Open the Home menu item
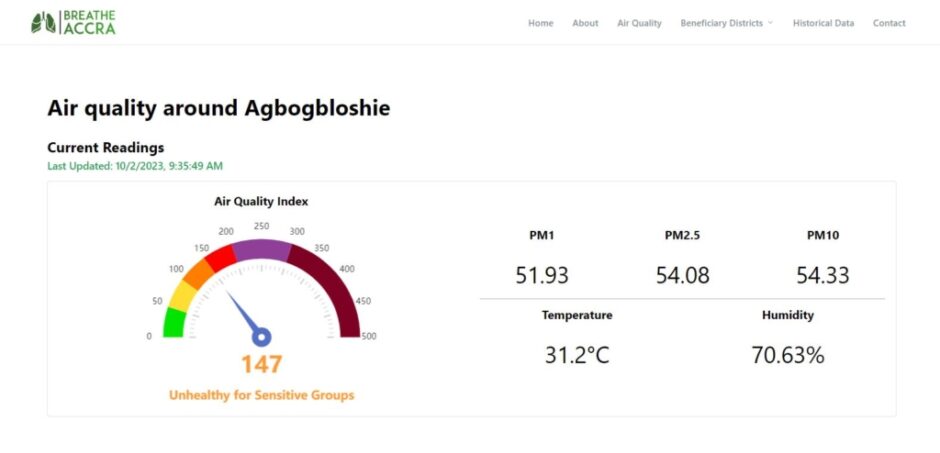This screenshot has height=453, width=940. (540, 23)
